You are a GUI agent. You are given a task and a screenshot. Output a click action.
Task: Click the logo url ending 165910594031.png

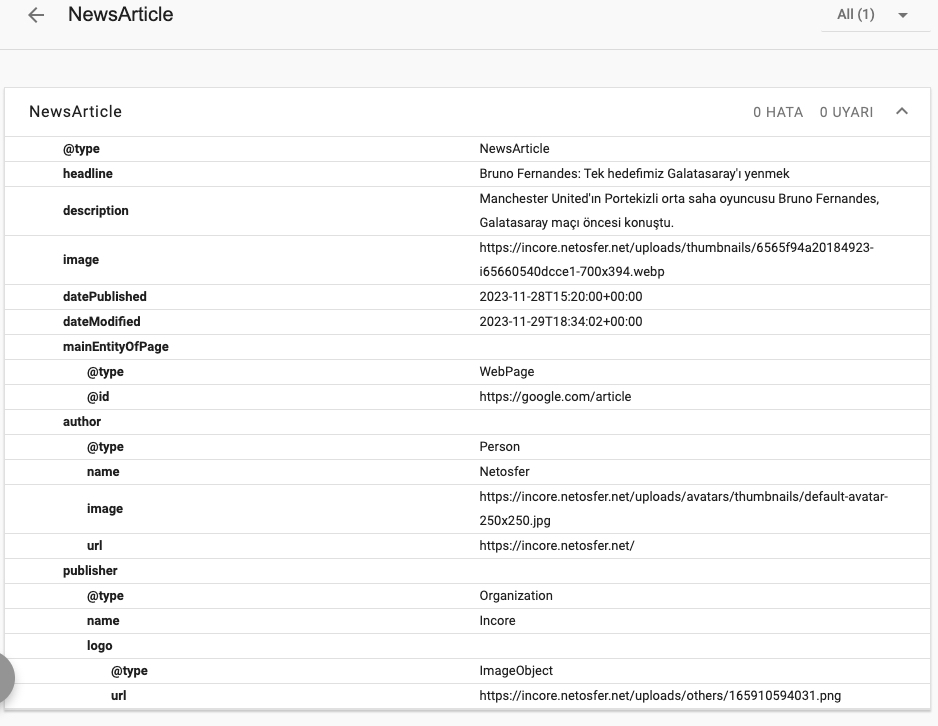click(x=660, y=696)
